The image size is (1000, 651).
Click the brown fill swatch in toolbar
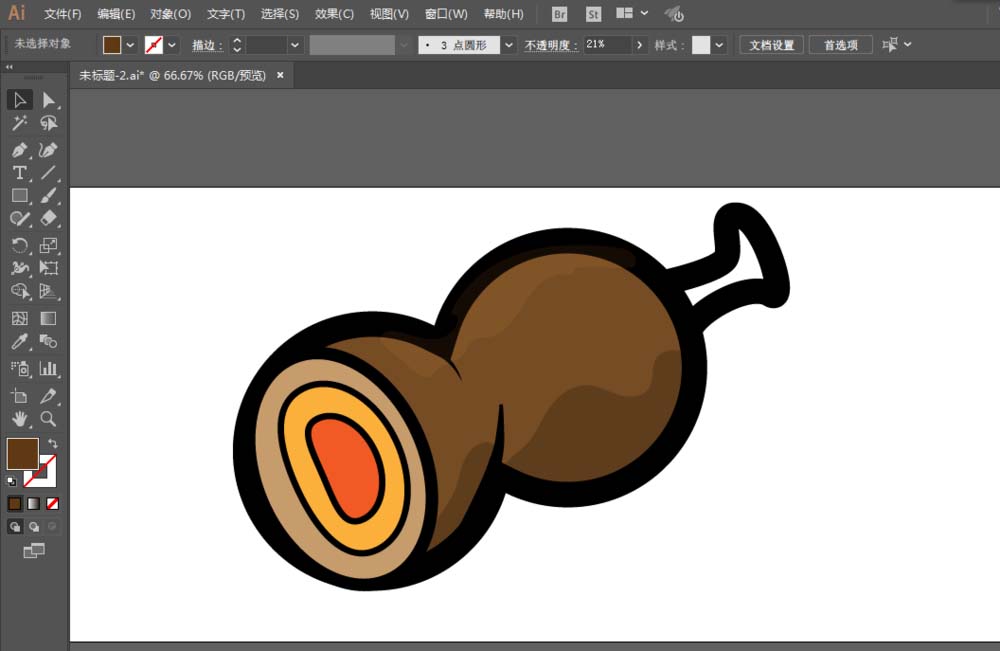(23, 453)
